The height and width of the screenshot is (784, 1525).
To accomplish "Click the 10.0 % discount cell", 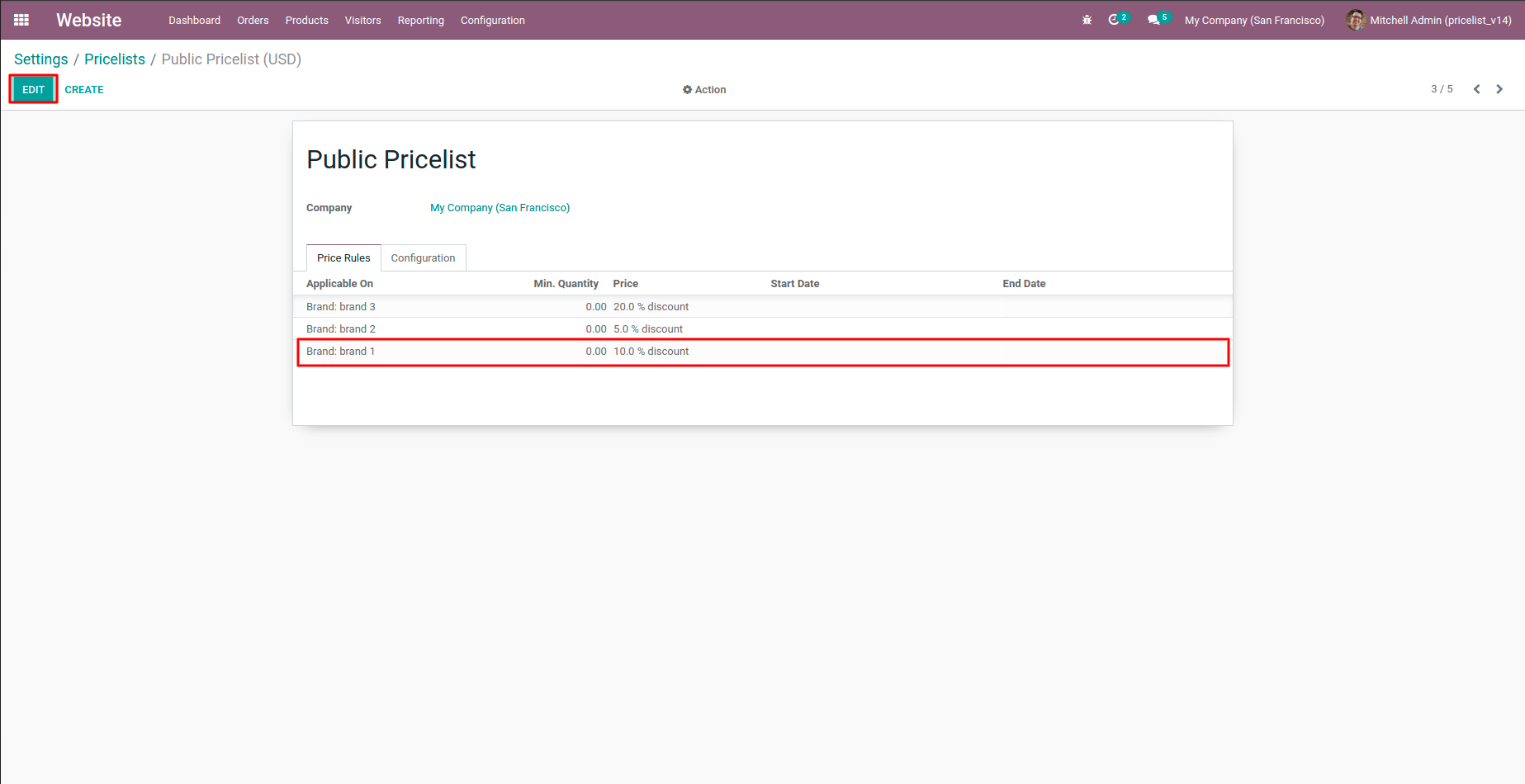I will click(x=651, y=351).
